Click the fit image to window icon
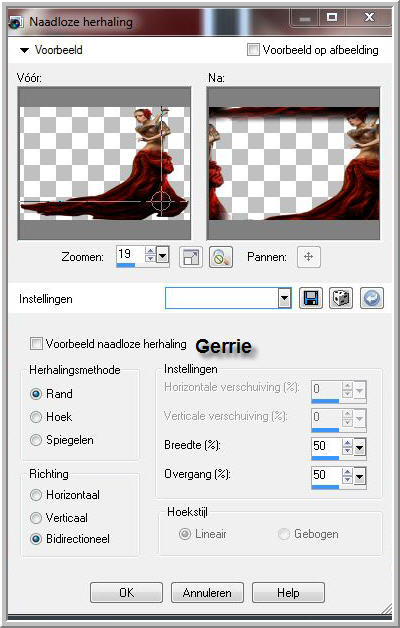 click(191, 257)
